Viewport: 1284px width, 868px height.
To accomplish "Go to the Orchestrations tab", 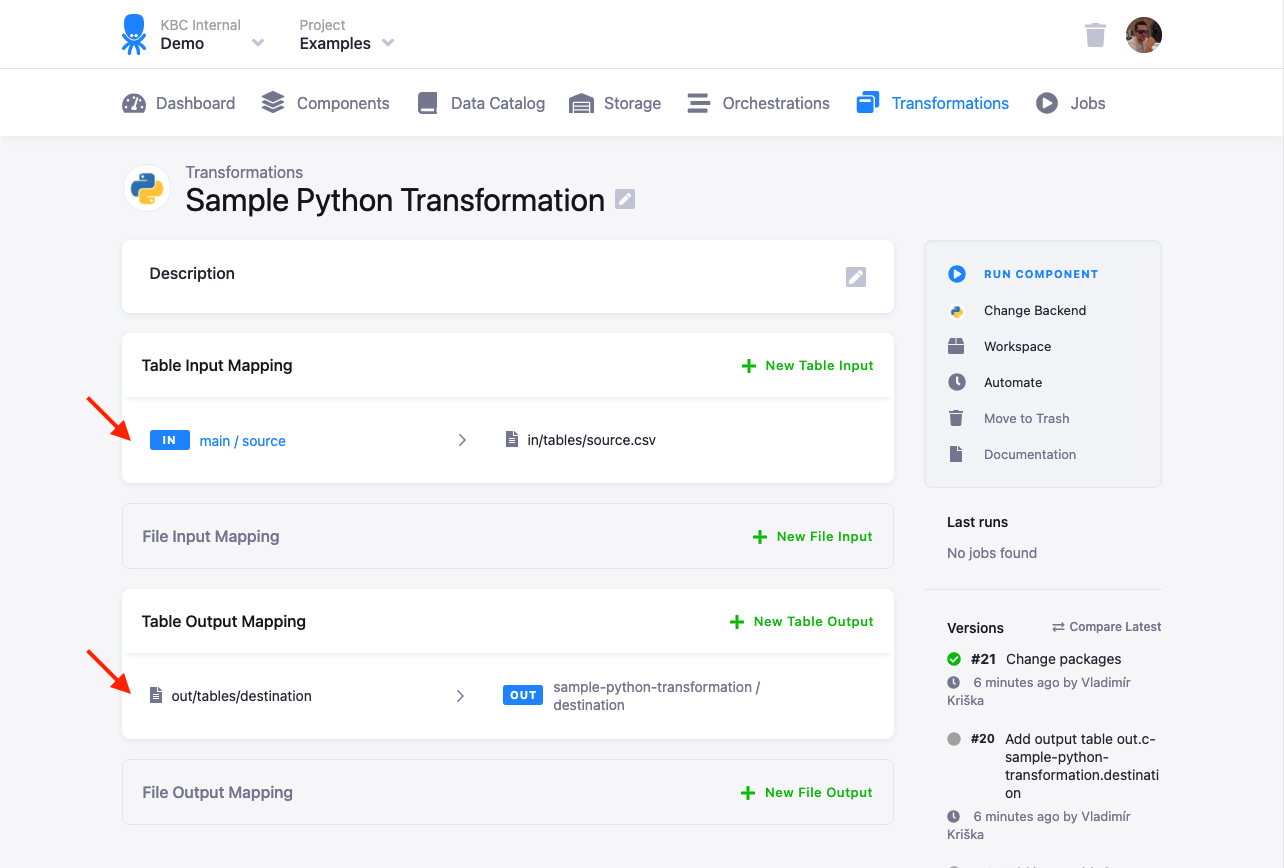I will click(759, 103).
